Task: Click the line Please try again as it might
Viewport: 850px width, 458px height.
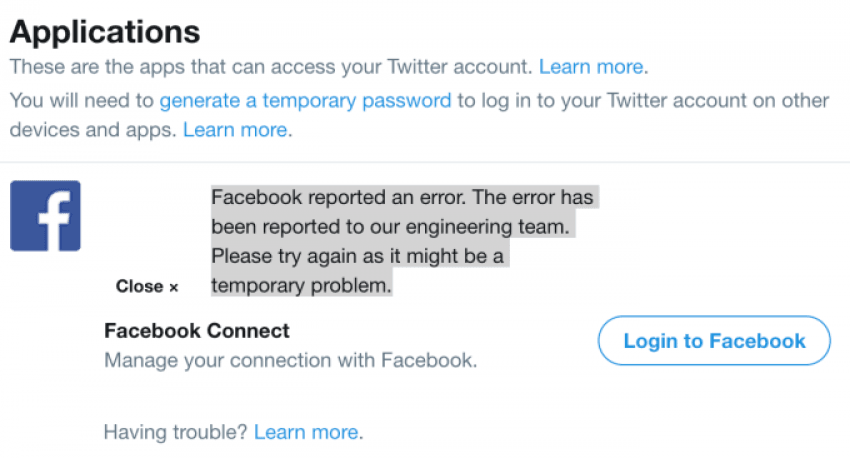Action: [357, 256]
